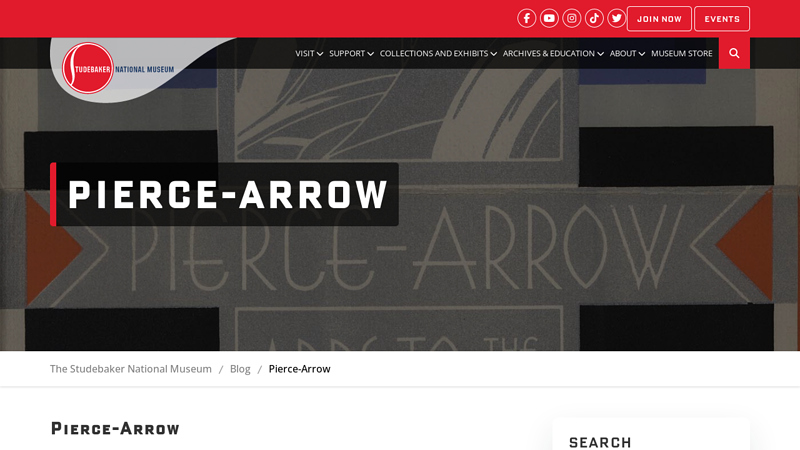Click the search magnifier icon
800x450 pixels.
[x=734, y=53]
